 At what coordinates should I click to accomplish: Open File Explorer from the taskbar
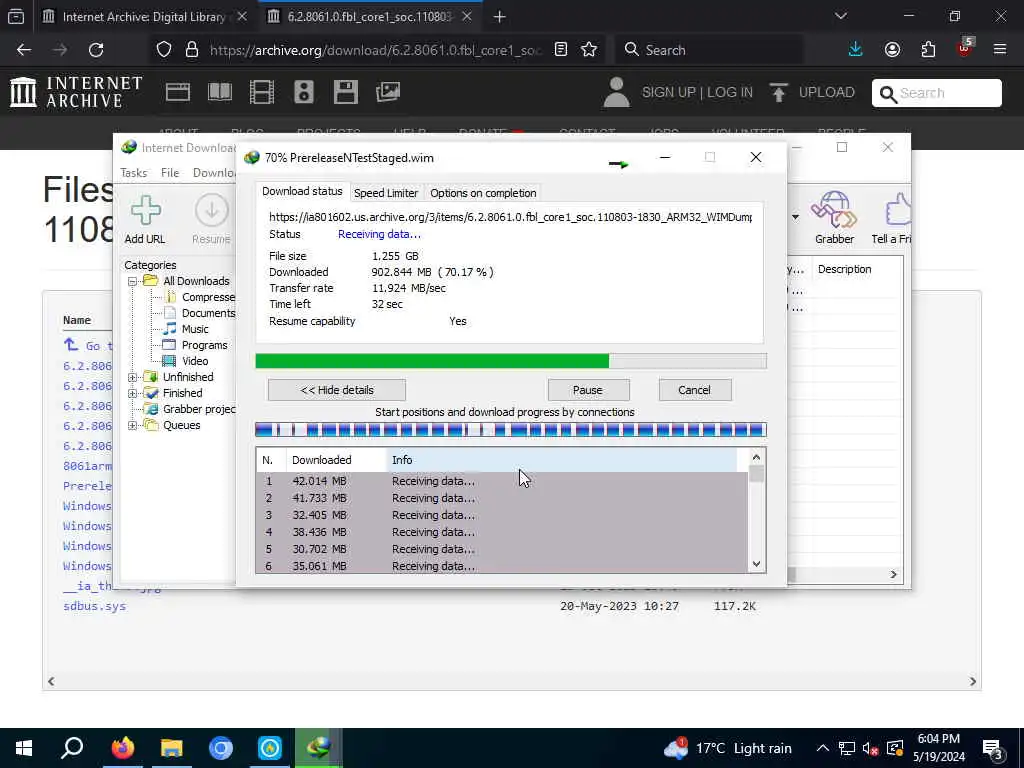click(x=172, y=748)
